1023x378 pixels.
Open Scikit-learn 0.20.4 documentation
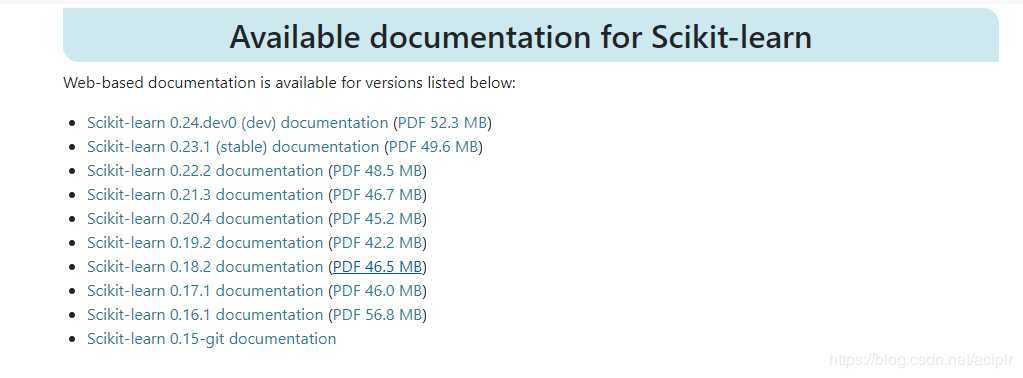[x=205, y=219]
